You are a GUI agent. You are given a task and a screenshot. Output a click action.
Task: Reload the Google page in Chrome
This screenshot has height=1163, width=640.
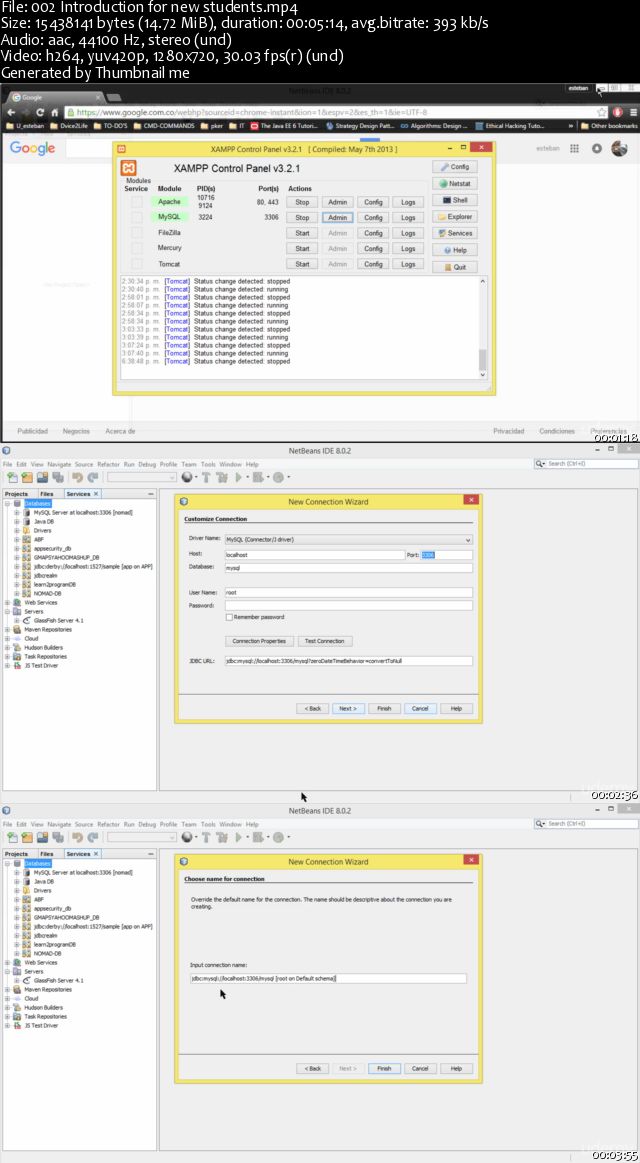(x=41, y=112)
